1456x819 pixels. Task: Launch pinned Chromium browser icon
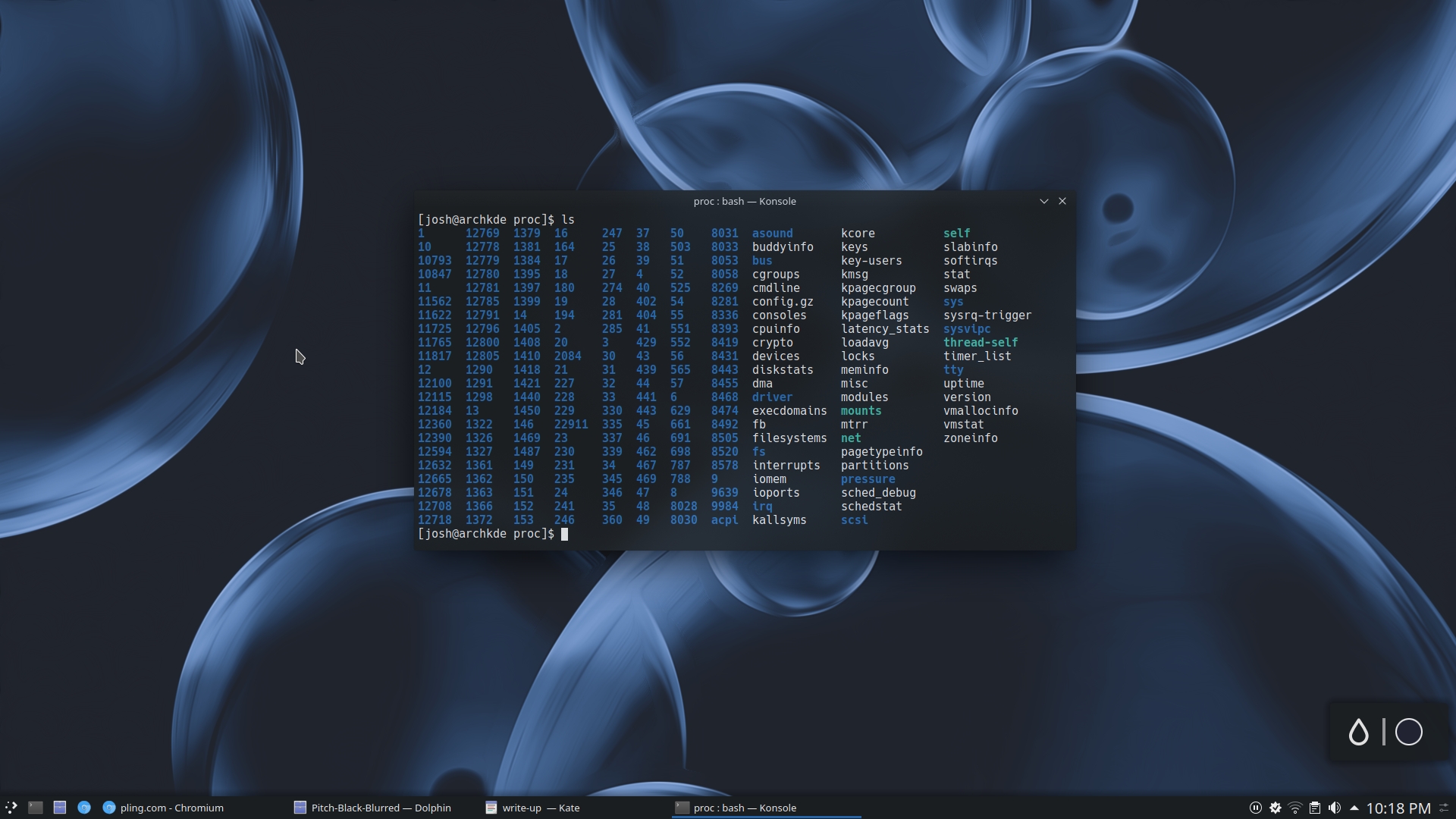click(84, 808)
